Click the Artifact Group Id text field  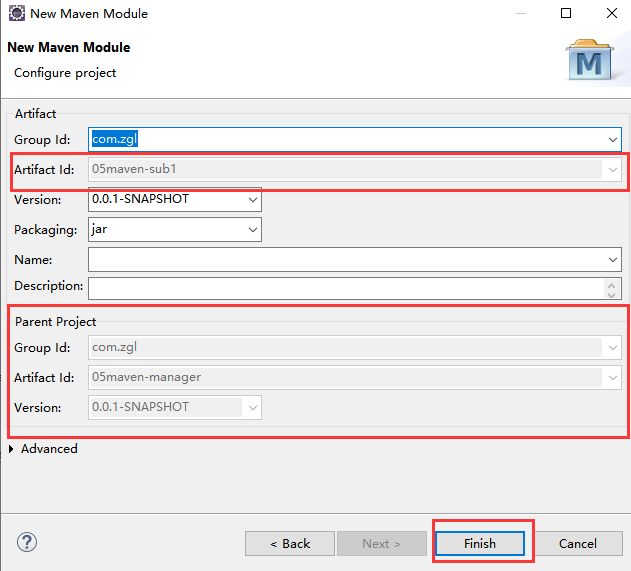355,140
